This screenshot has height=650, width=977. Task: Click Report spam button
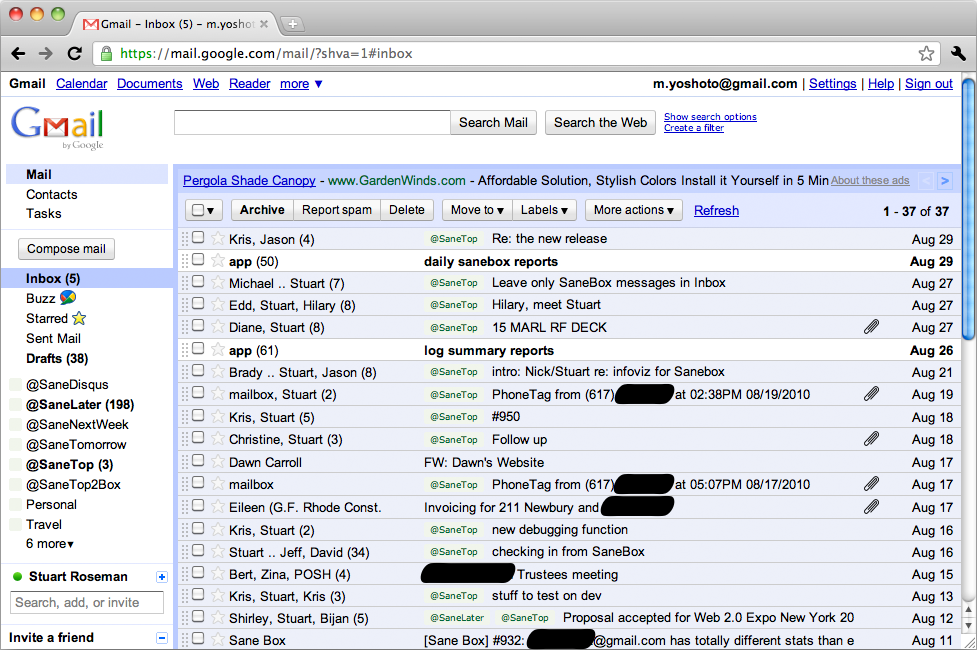point(337,210)
